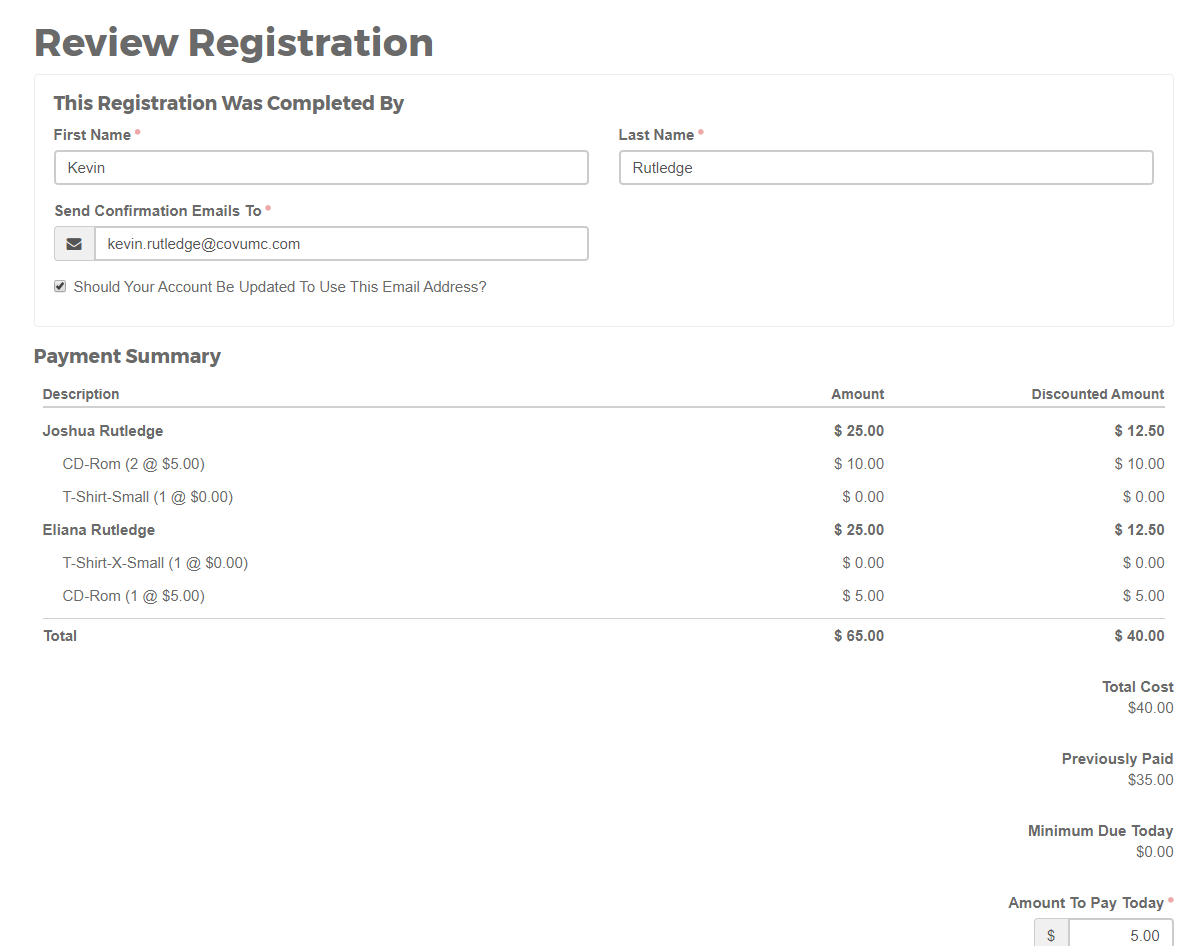The height and width of the screenshot is (946, 1204).
Task: Select the Joshua Rutledge summary row
Action: click(103, 430)
